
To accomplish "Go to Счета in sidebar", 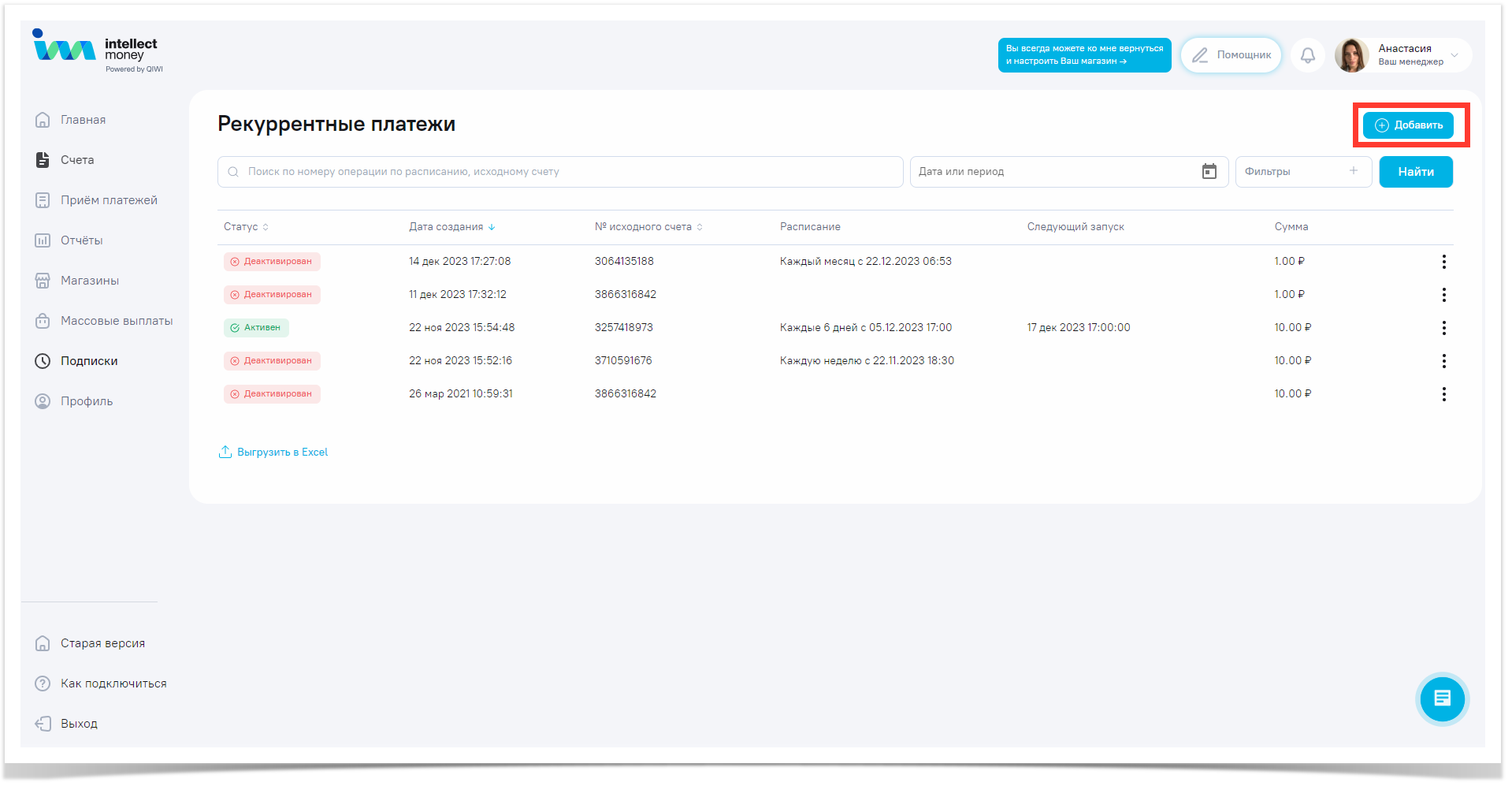I will tap(77, 160).
